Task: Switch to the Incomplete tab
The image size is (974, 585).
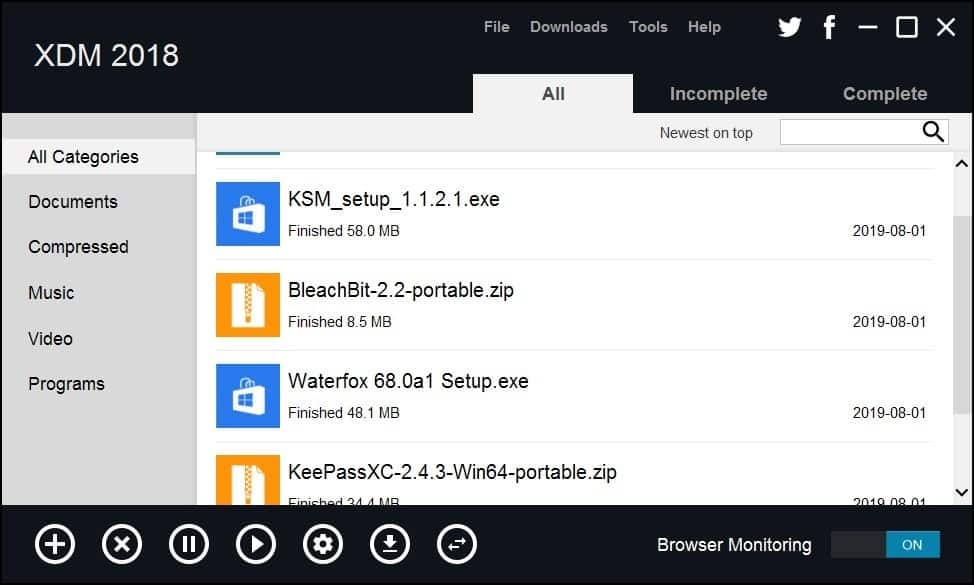Action: point(718,93)
